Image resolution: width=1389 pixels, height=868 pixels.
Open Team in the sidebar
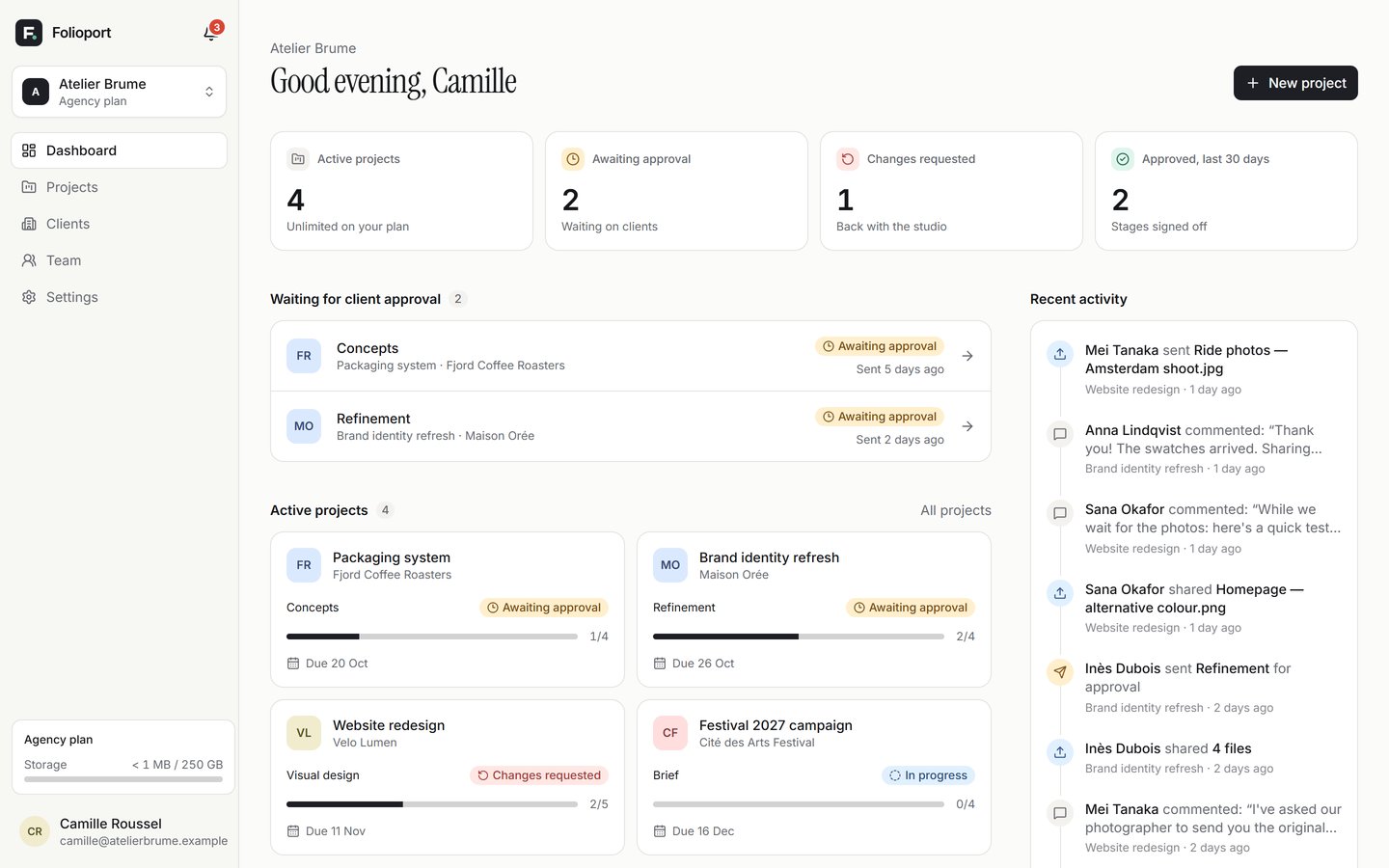coord(120,260)
